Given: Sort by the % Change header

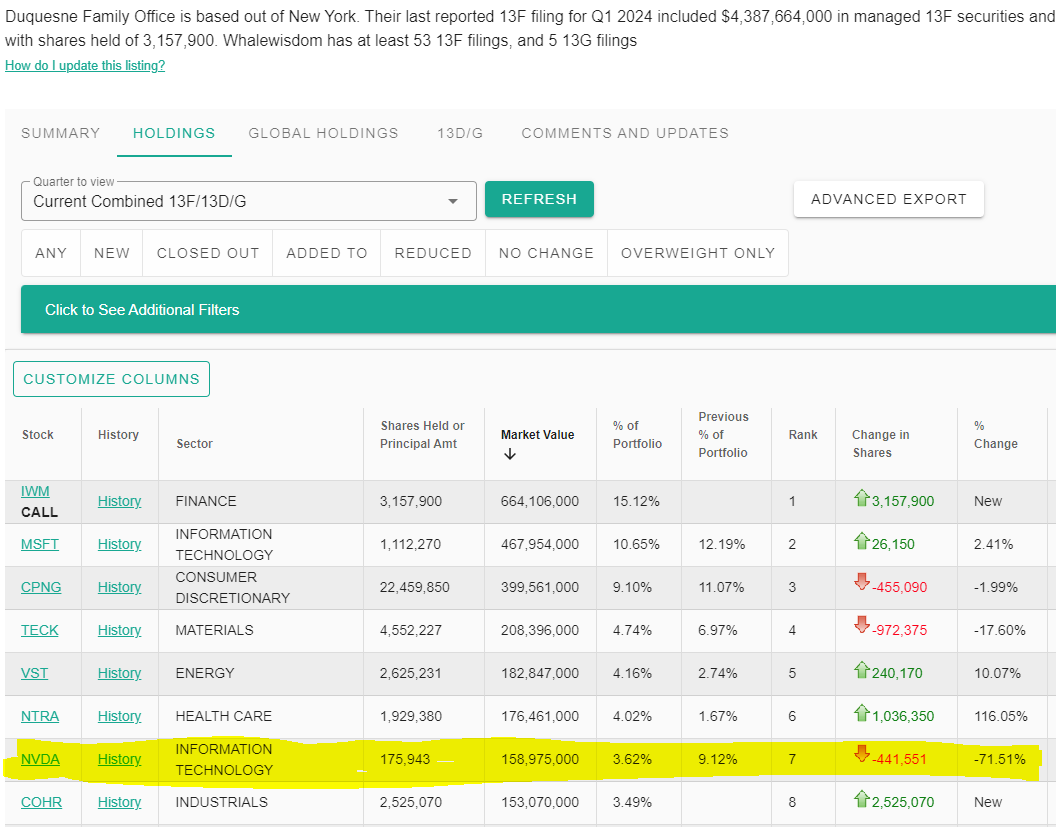Looking at the screenshot, I should click(x=995, y=435).
